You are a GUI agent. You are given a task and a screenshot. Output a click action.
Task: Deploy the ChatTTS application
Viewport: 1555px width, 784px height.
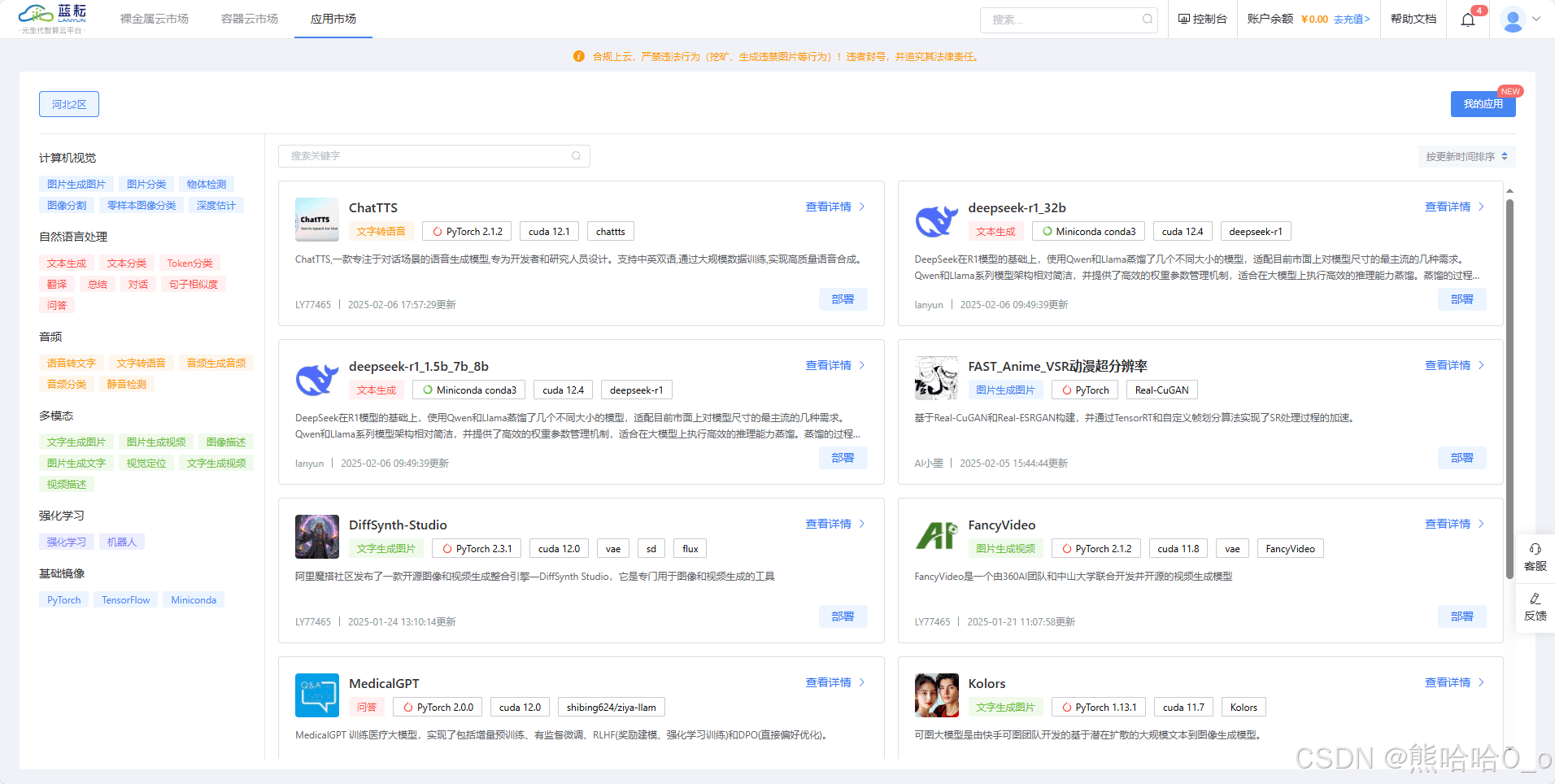[843, 299]
